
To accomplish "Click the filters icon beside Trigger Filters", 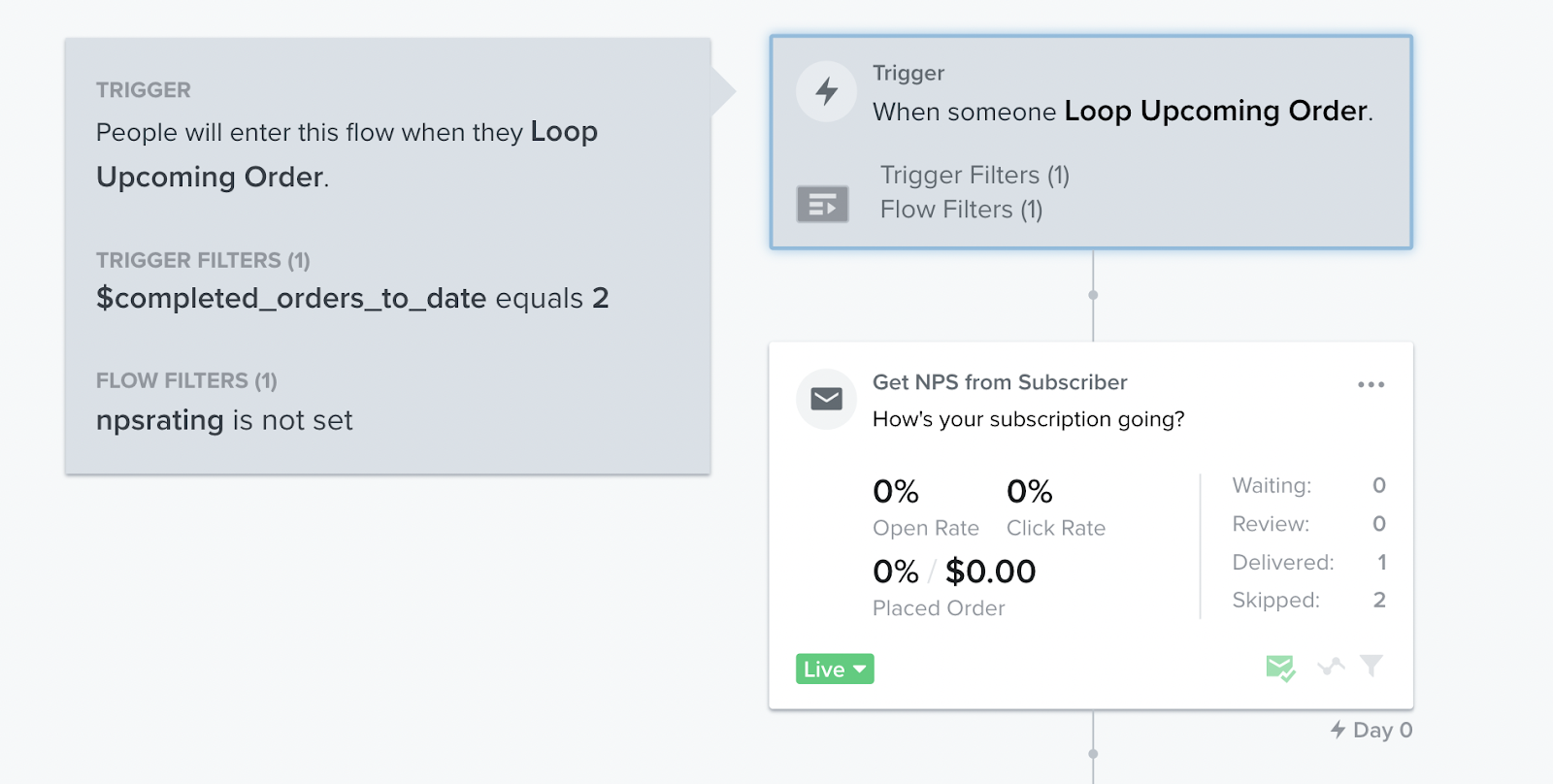I will point(823,205).
